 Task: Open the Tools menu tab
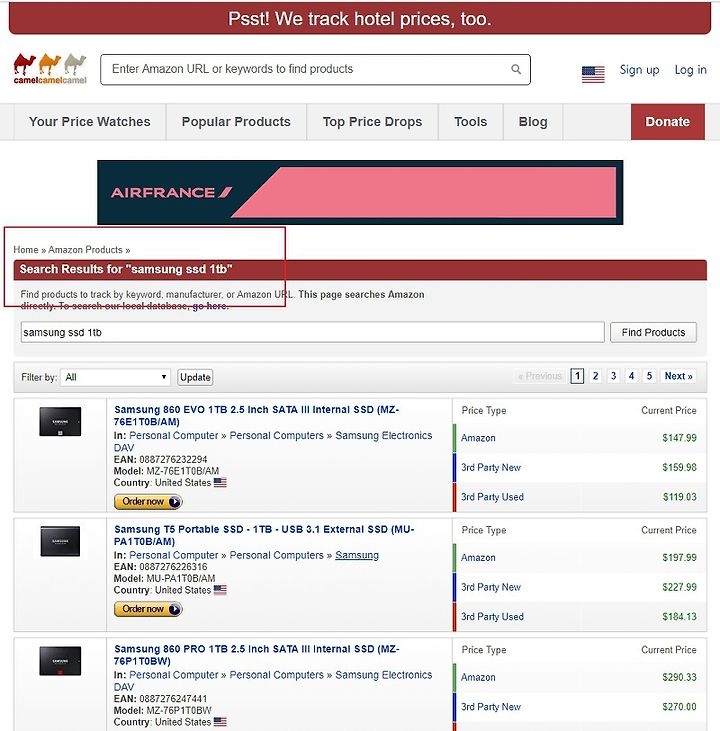[471, 122]
